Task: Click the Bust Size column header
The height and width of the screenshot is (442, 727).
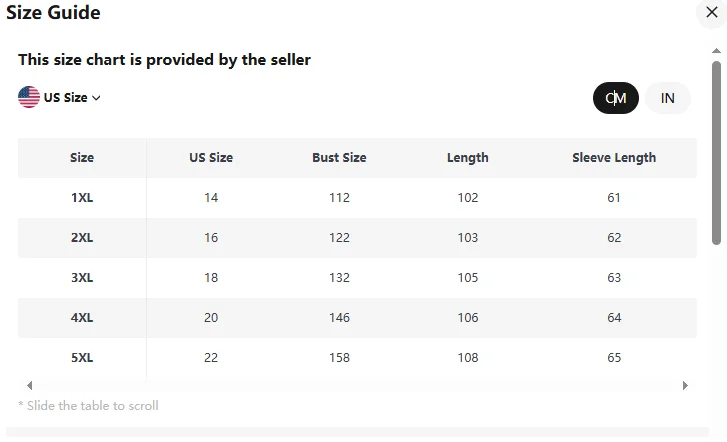Action: pos(339,158)
